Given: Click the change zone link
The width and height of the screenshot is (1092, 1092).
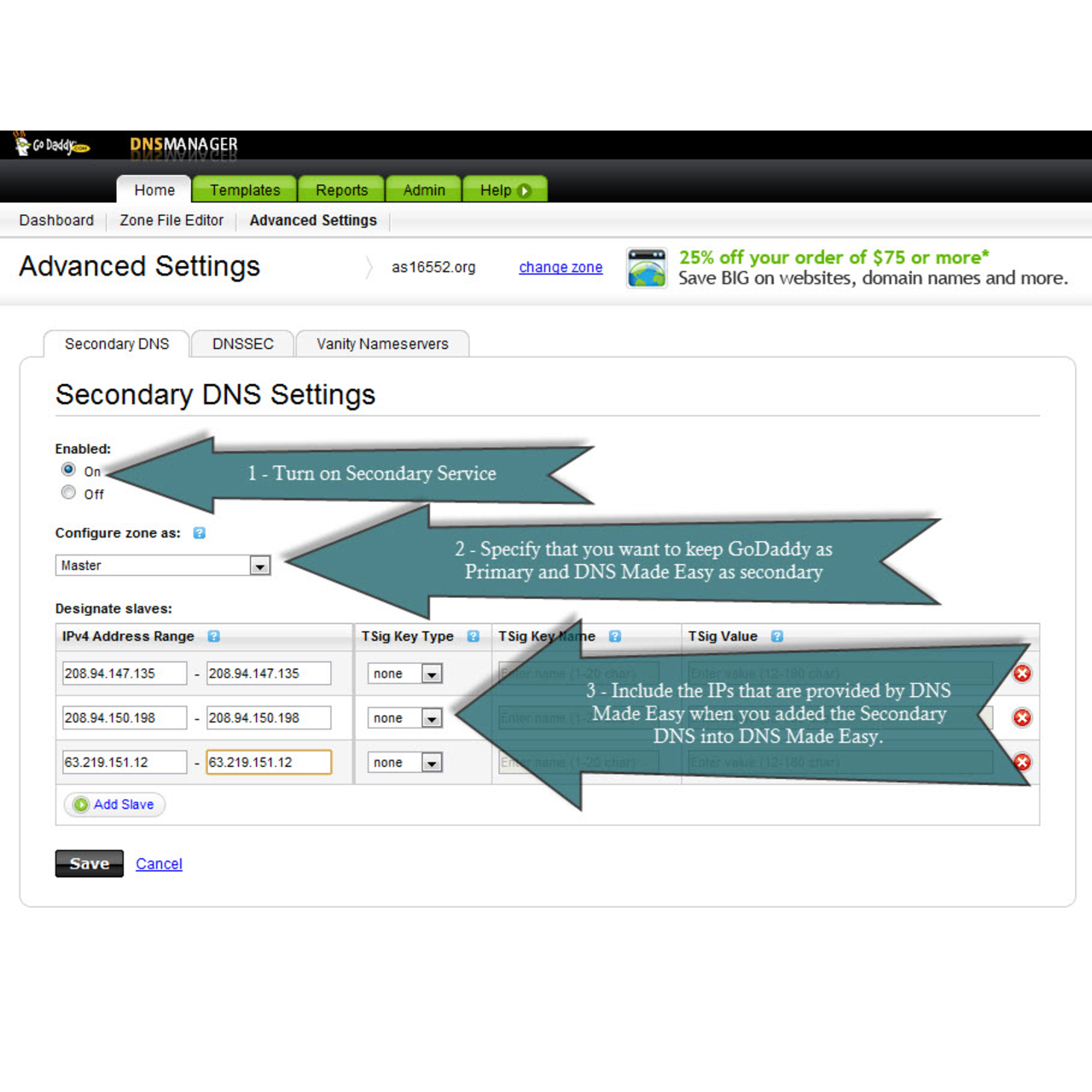Looking at the screenshot, I should pos(561,268).
